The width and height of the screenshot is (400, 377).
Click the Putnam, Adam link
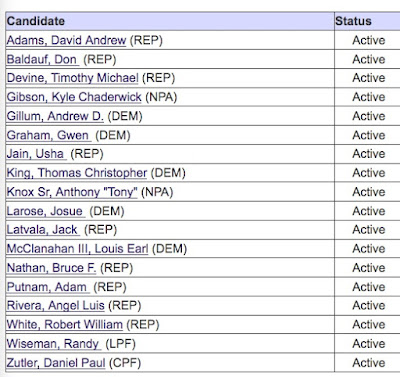coord(48,287)
